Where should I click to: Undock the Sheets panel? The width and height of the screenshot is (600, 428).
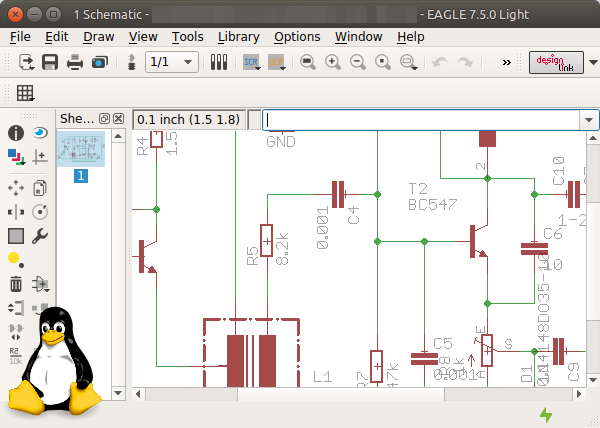(x=104, y=119)
